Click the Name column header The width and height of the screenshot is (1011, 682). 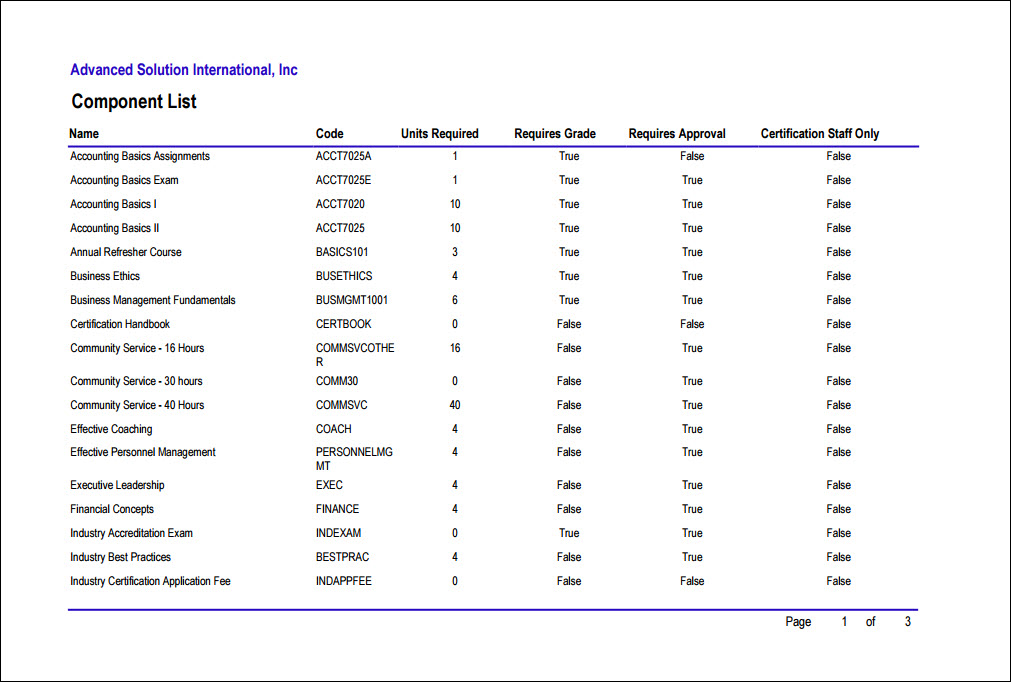pos(84,133)
